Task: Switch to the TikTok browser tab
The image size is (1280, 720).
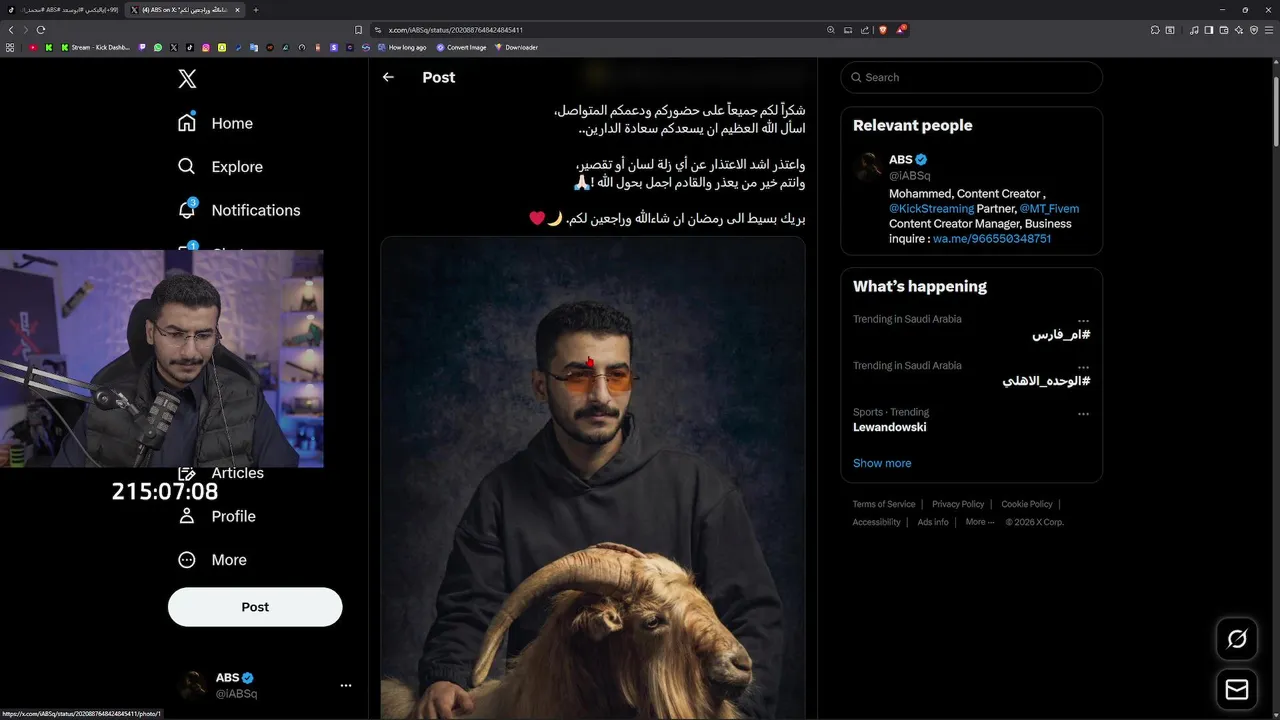Action: click(62, 10)
